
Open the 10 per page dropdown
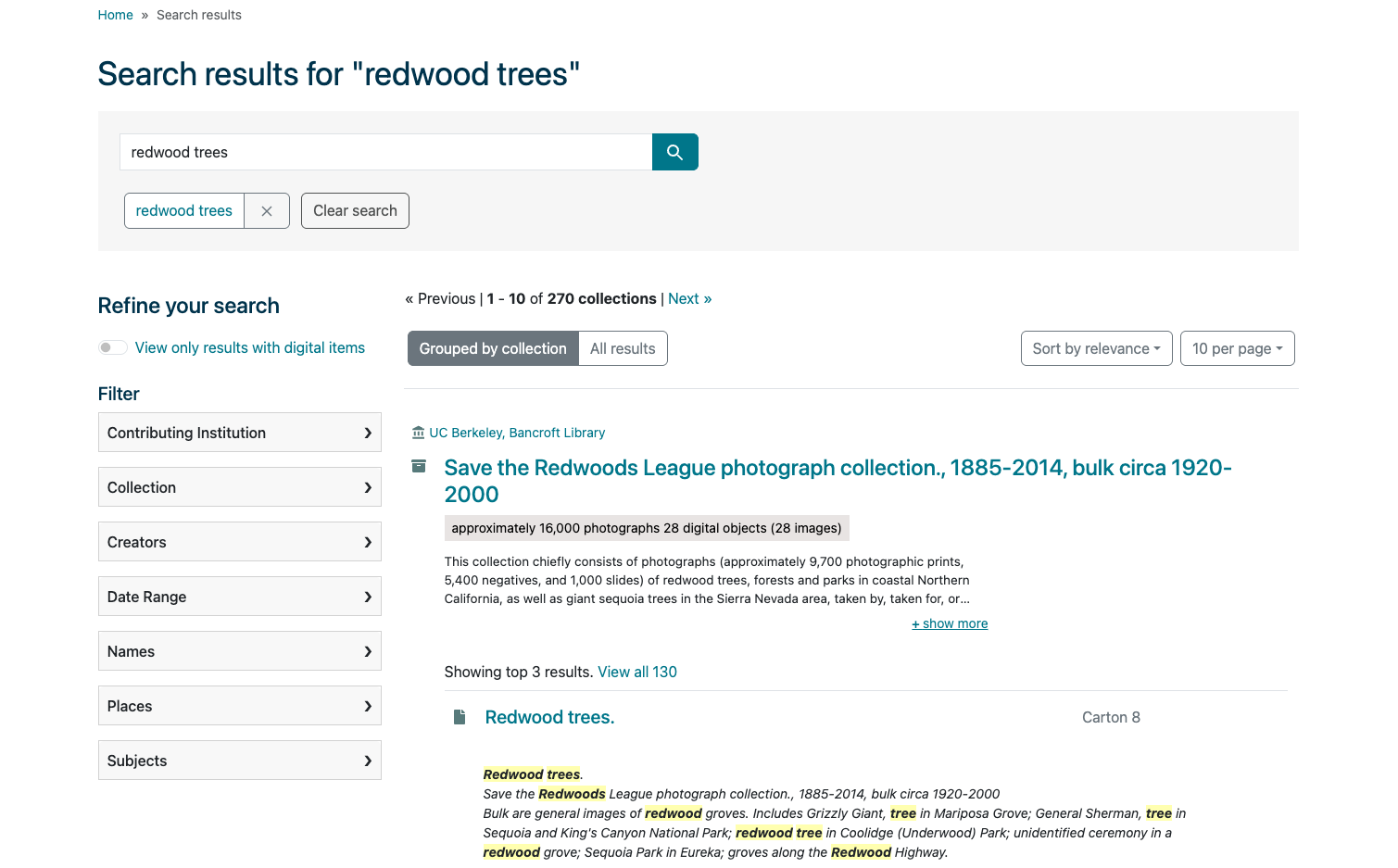coord(1237,348)
